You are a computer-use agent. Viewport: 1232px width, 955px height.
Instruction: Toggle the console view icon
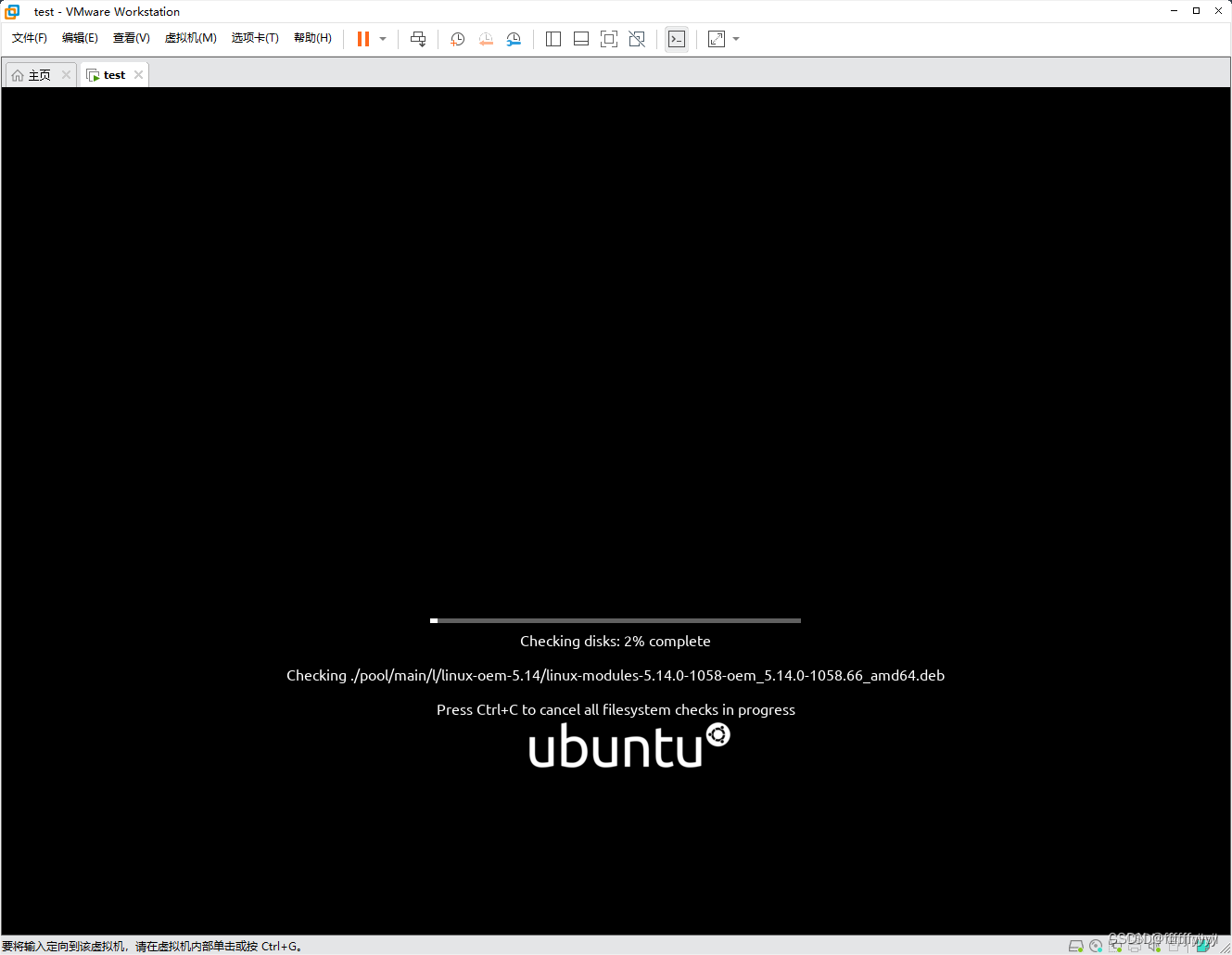[x=677, y=39]
